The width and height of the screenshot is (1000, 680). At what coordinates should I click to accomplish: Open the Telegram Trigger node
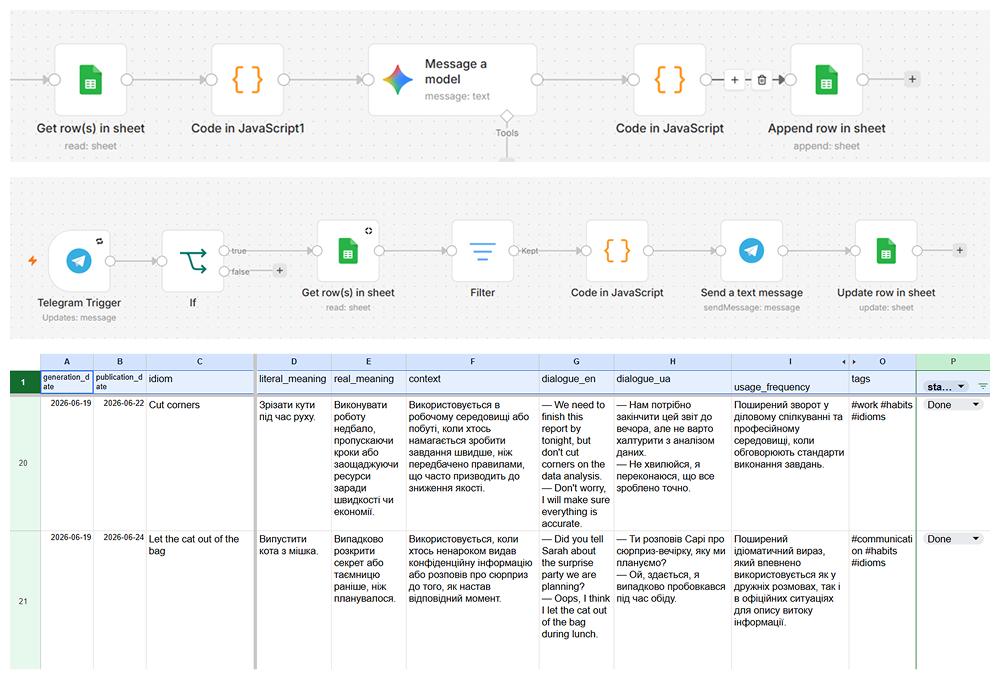[x=79, y=261]
